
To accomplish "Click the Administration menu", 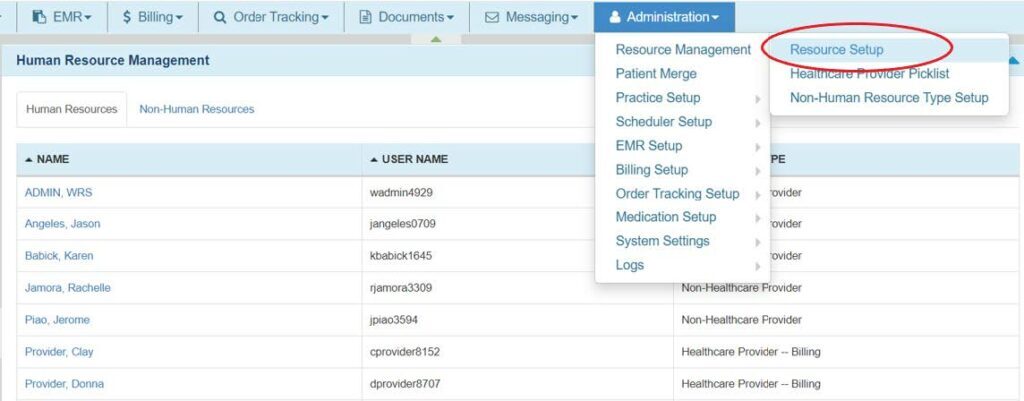I will [x=664, y=17].
